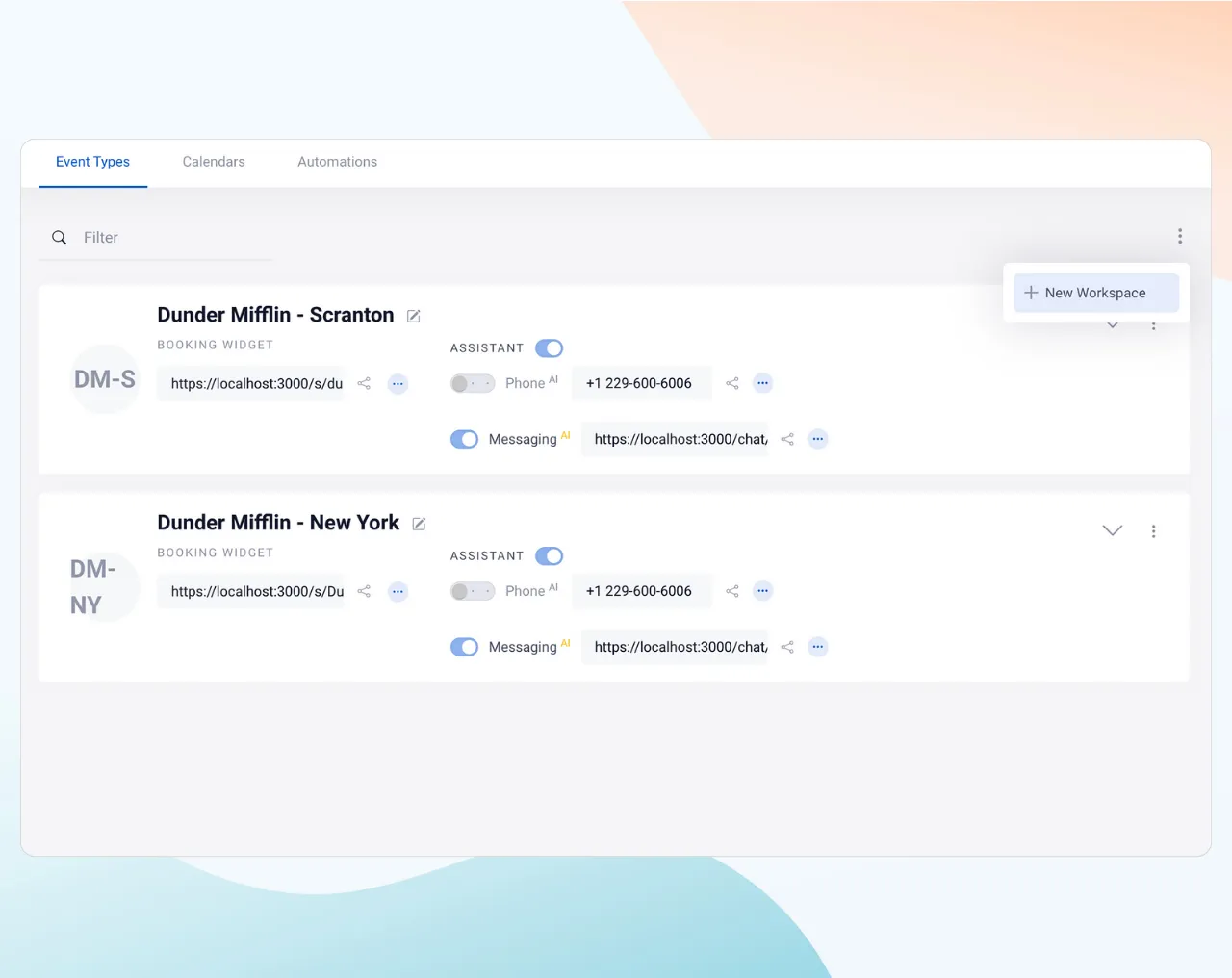Switch to the Automations tab
This screenshot has height=978, width=1232.
(x=337, y=162)
